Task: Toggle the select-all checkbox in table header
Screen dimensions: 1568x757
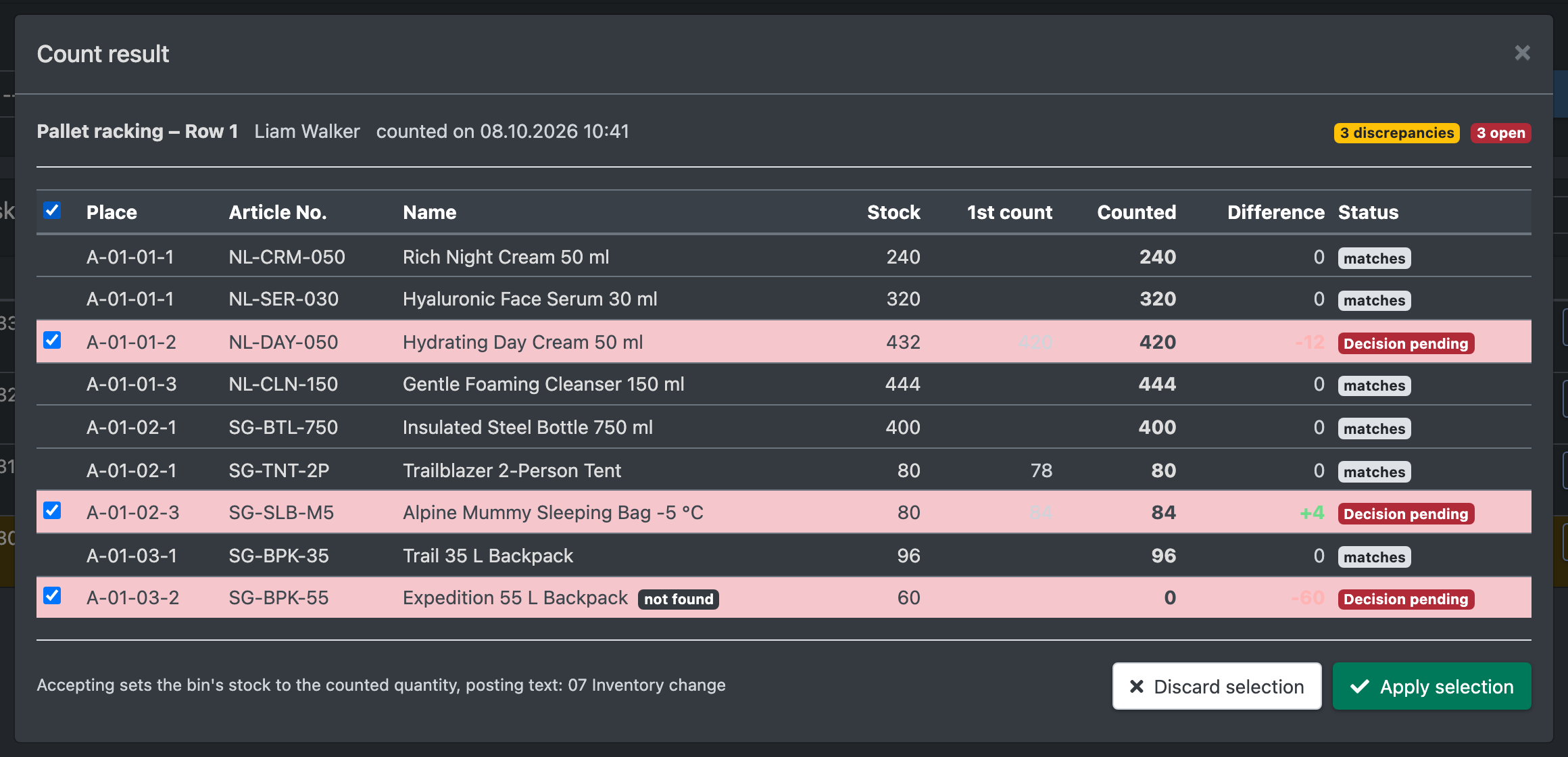Action: [52, 210]
